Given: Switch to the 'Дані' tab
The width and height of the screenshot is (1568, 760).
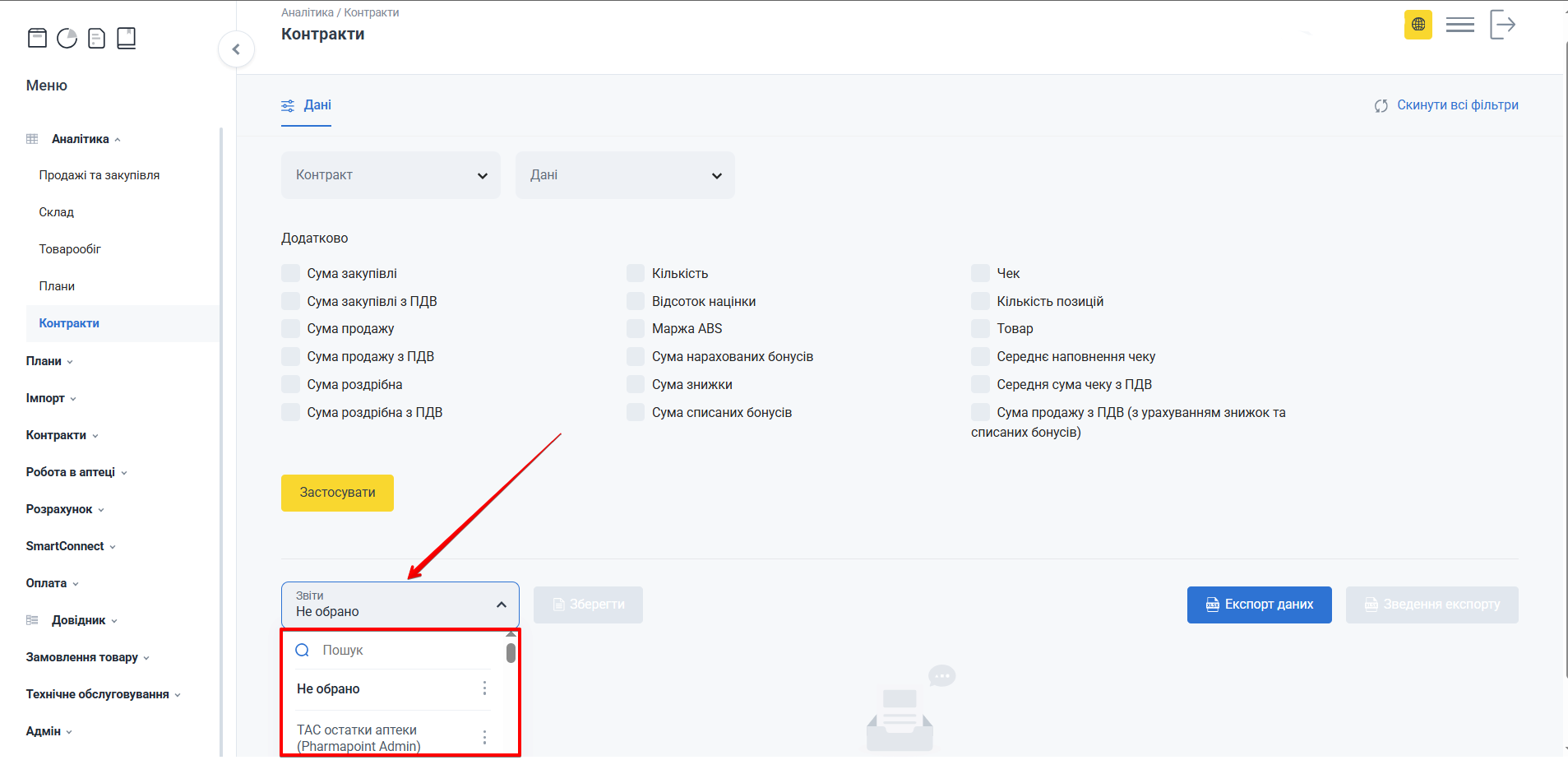Looking at the screenshot, I should pos(307,105).
